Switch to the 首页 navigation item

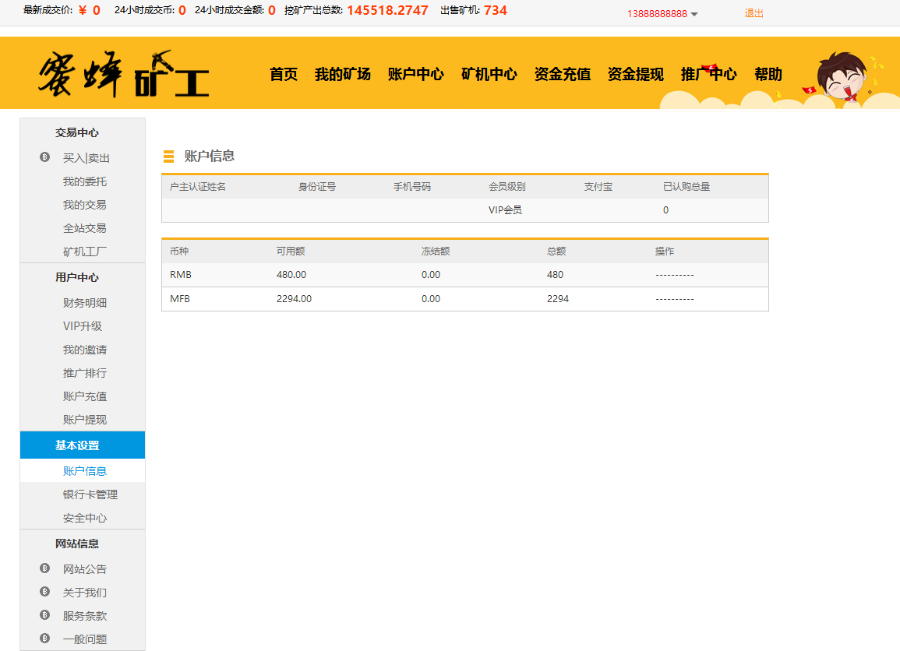[x=283, y=73]
